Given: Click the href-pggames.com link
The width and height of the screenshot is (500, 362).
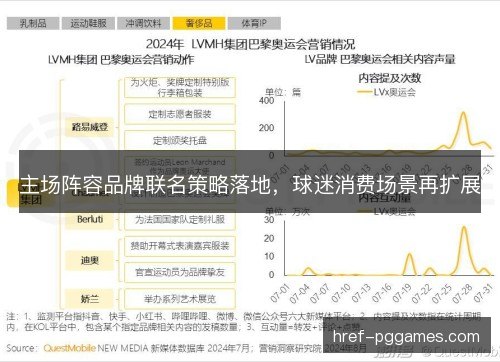Looking at the screenshot, I should click(x=406, y=336).
